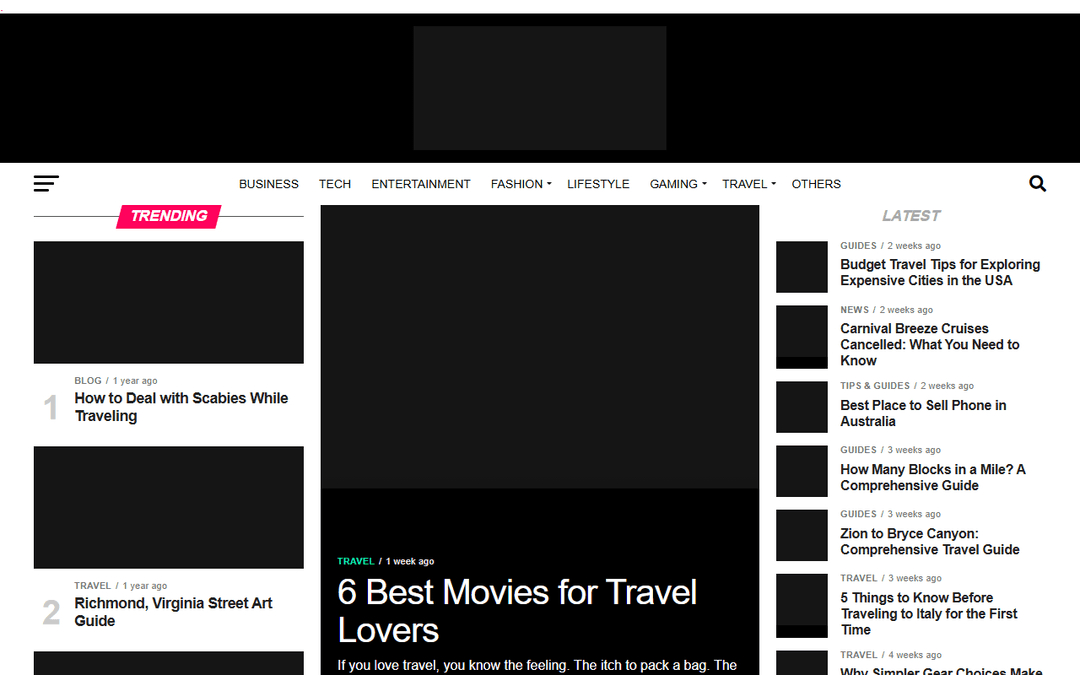Click the Blocks in a Mile thumbnail
The width and height of the screenshot is (1080, 675).
point(802,471)
